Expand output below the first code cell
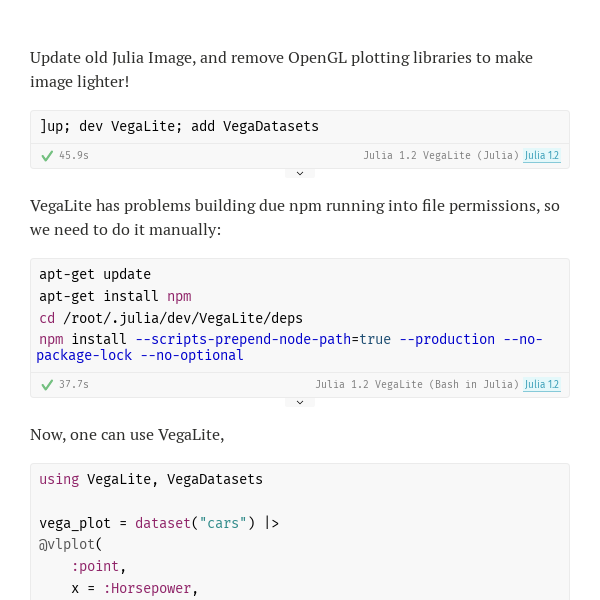Image resolution: width=600 pixels, height=600 pixels. coord(300,173)
